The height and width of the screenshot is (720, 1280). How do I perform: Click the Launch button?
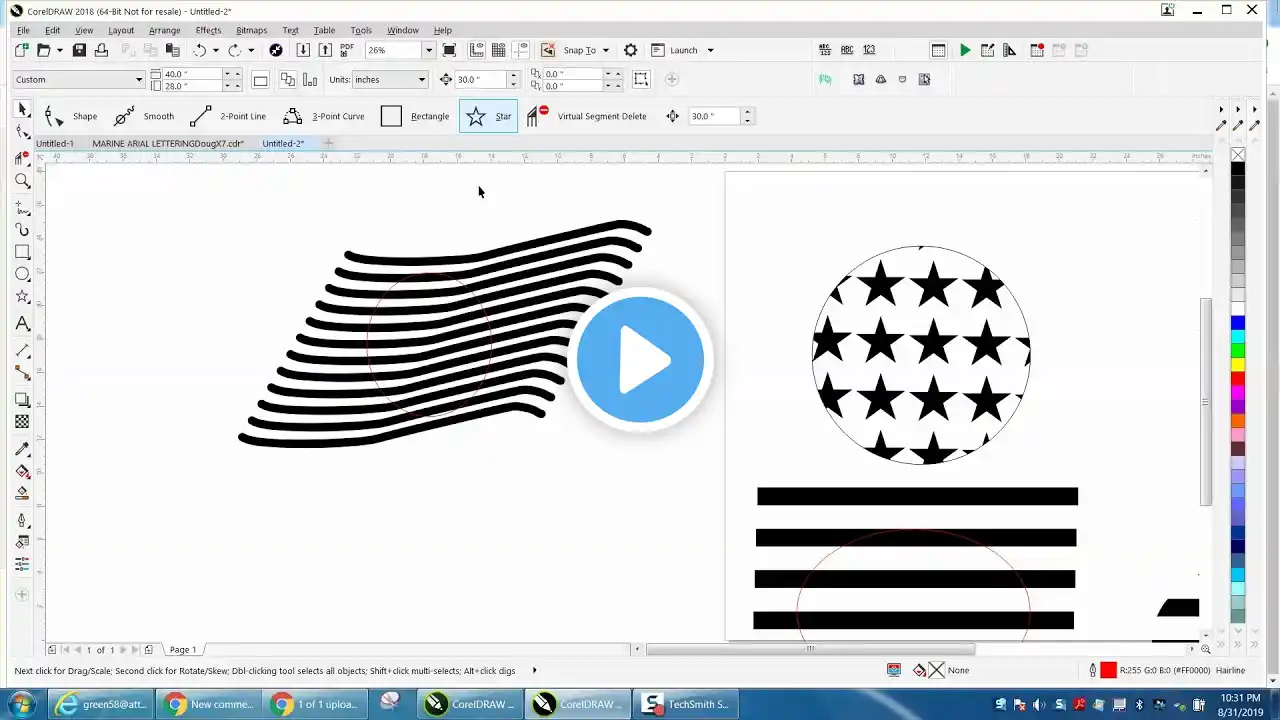point(683,50)
